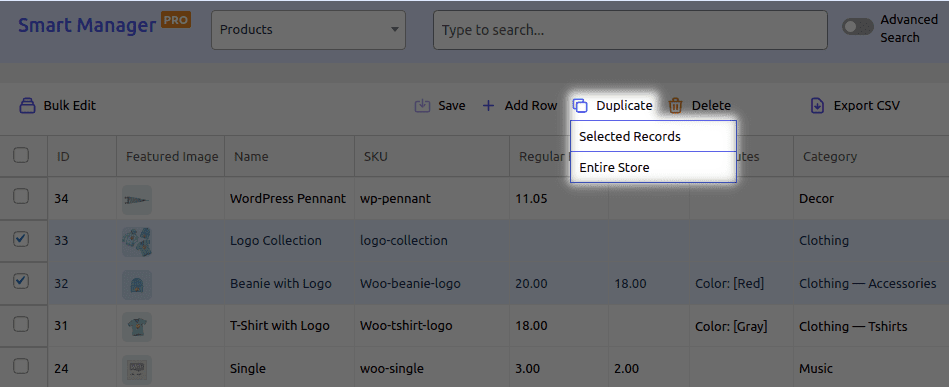Check the T-Shirt with Logo checkbox

(21, 324)
